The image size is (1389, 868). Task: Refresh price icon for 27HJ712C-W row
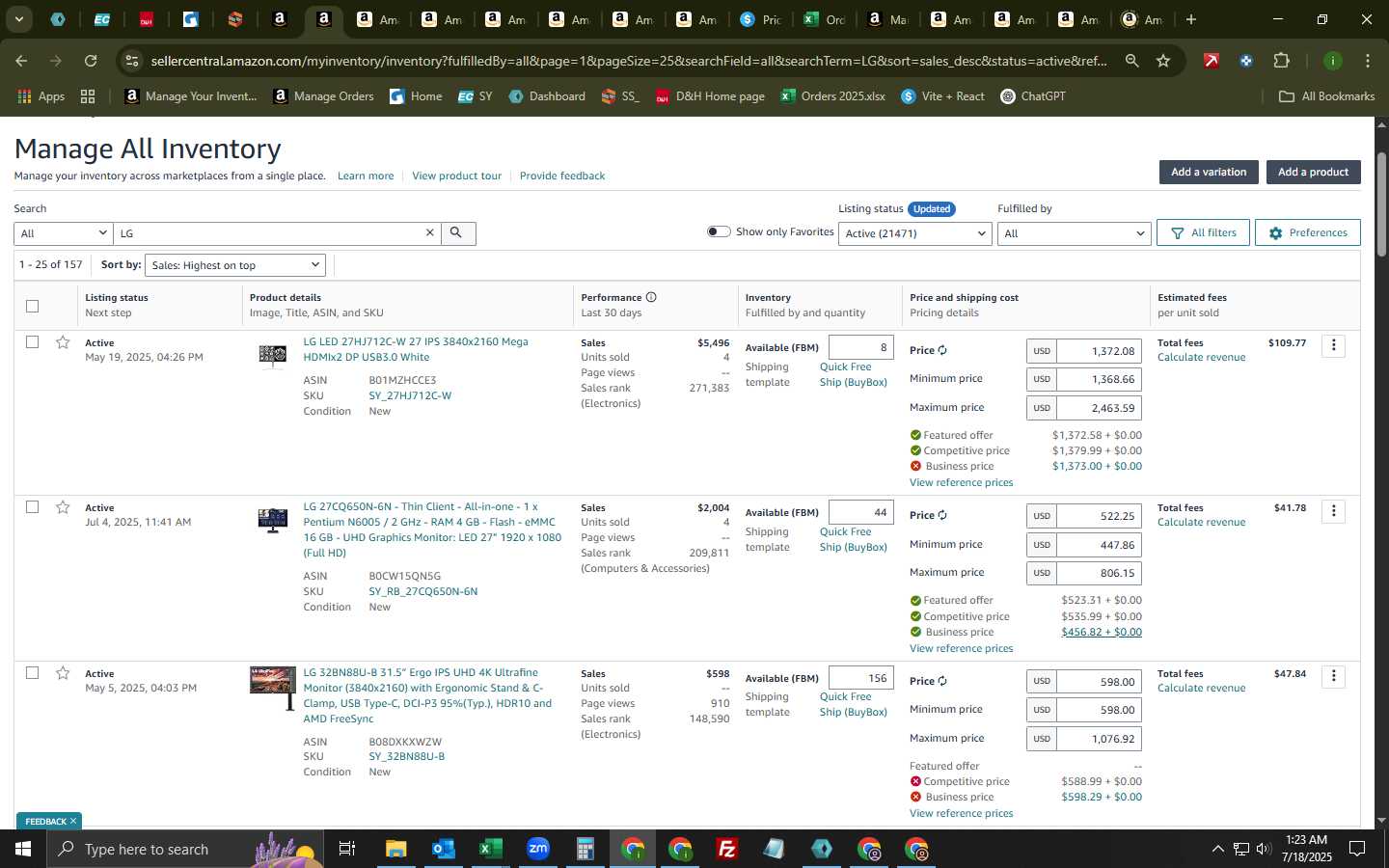tap(942, 350)
